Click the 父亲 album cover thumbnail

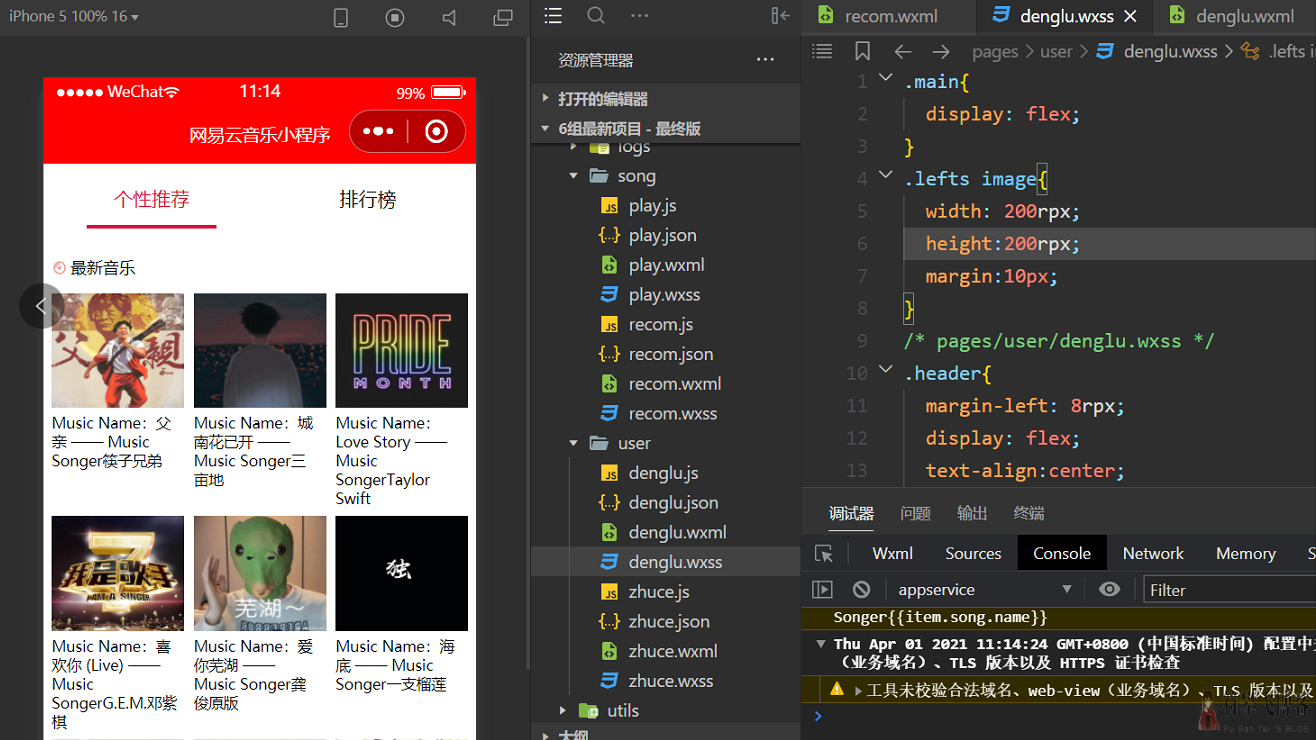(118, 350)
